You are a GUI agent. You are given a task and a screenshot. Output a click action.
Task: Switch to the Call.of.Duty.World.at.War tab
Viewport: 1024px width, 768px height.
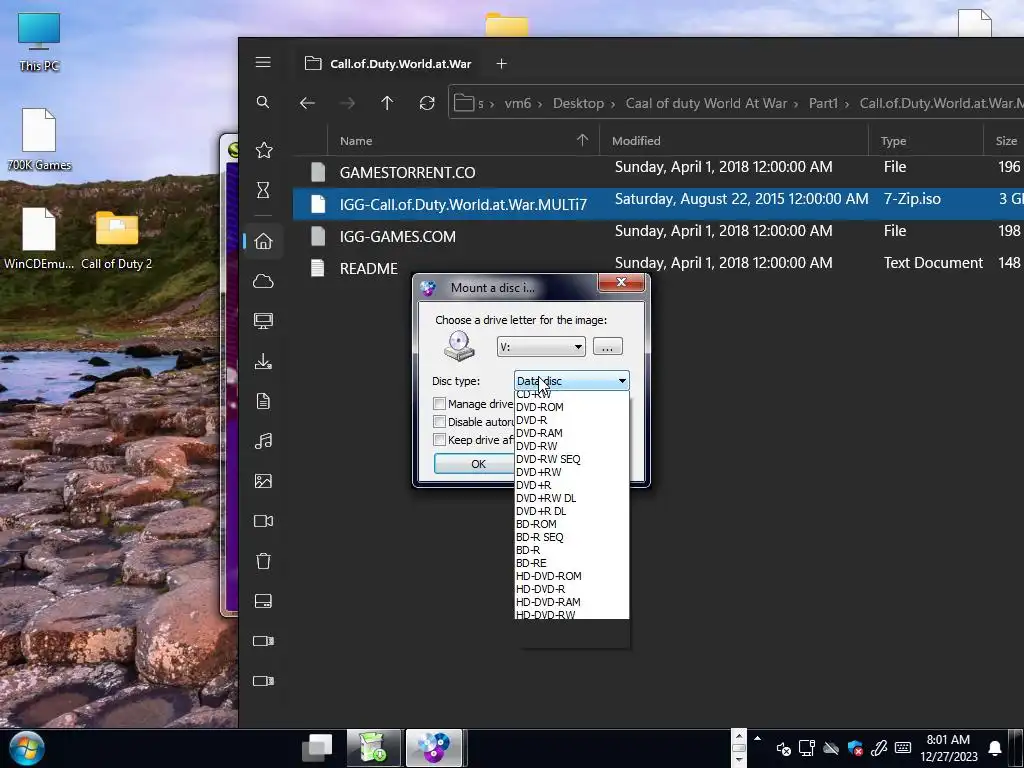[x=389, y=63]
